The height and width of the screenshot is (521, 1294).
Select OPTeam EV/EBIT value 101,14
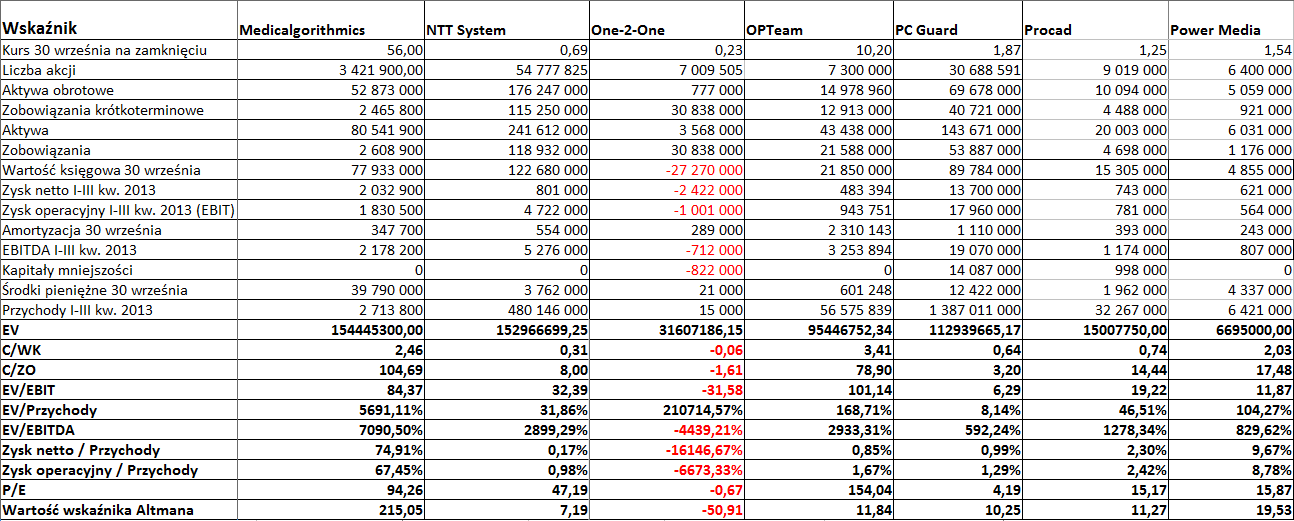[x=819, y=390]
